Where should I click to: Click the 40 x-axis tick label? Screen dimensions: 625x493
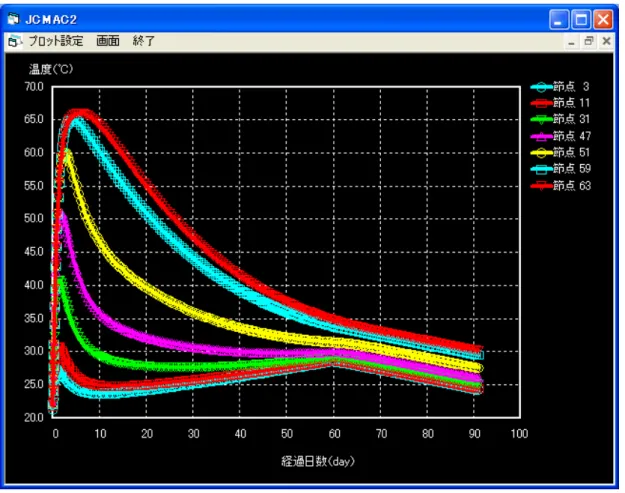[x=240, y=434]
